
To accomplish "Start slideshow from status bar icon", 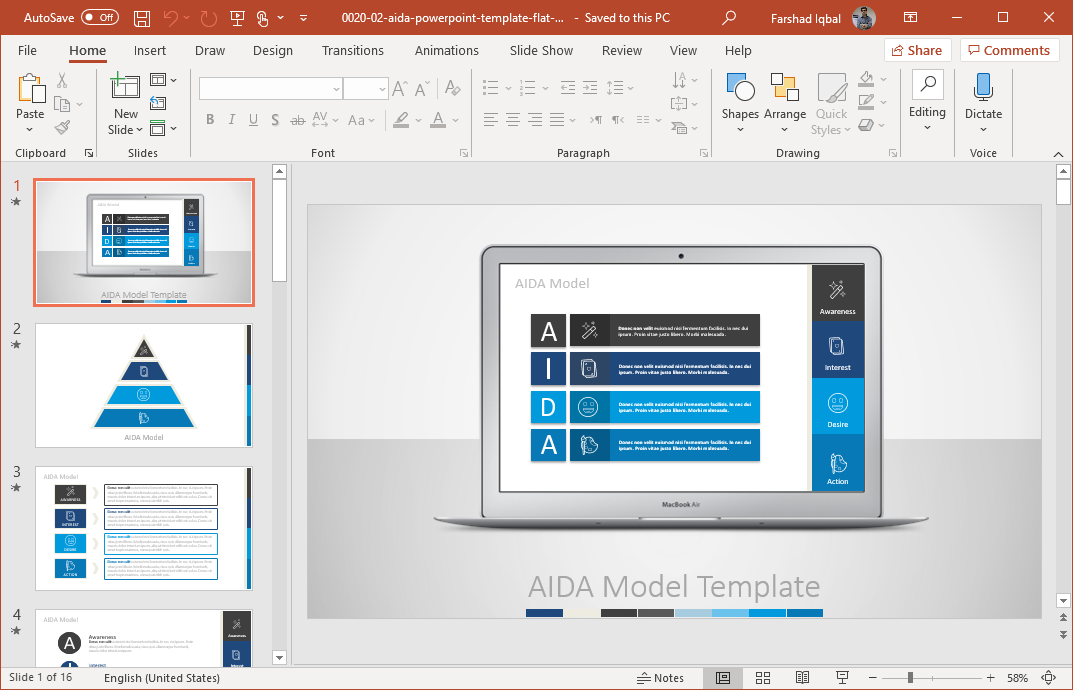I will [842, 678].
